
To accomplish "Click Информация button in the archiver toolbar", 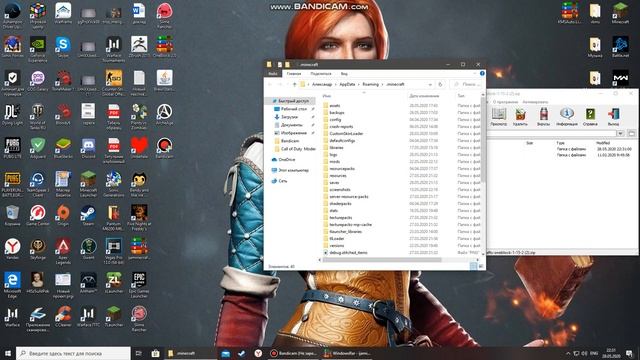I will [x=567, y=116].
